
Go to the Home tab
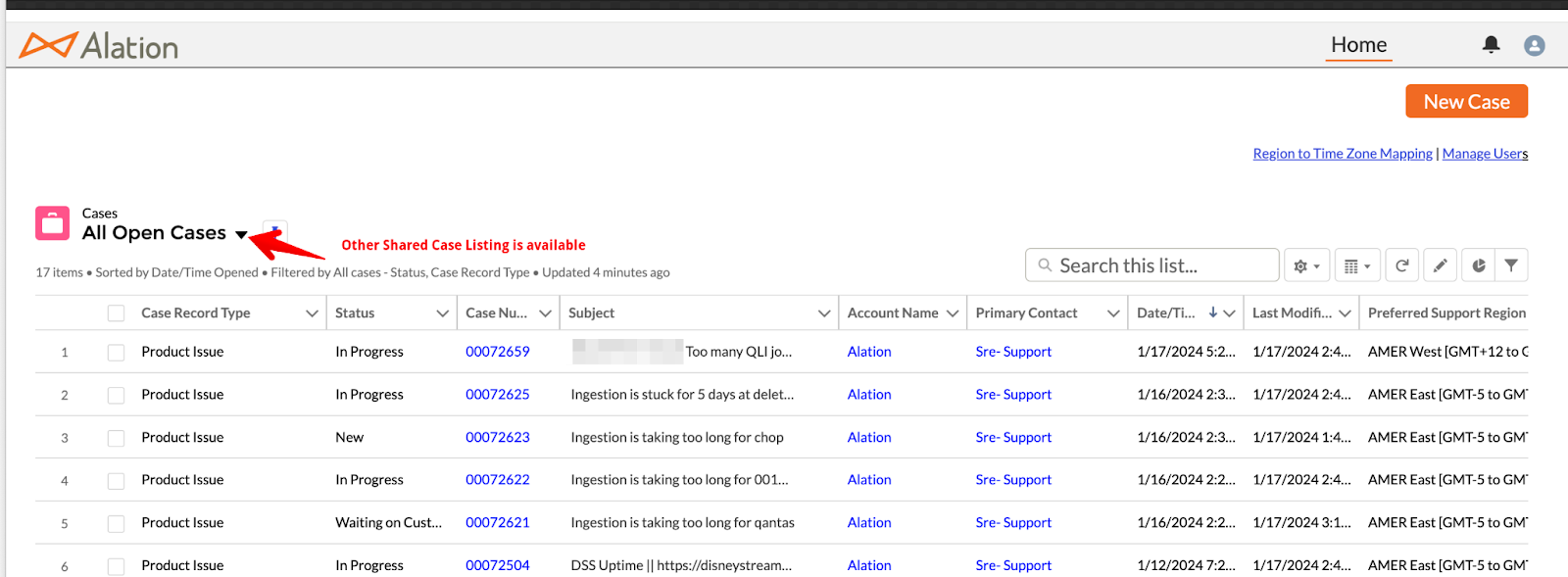pos(1358,45)
